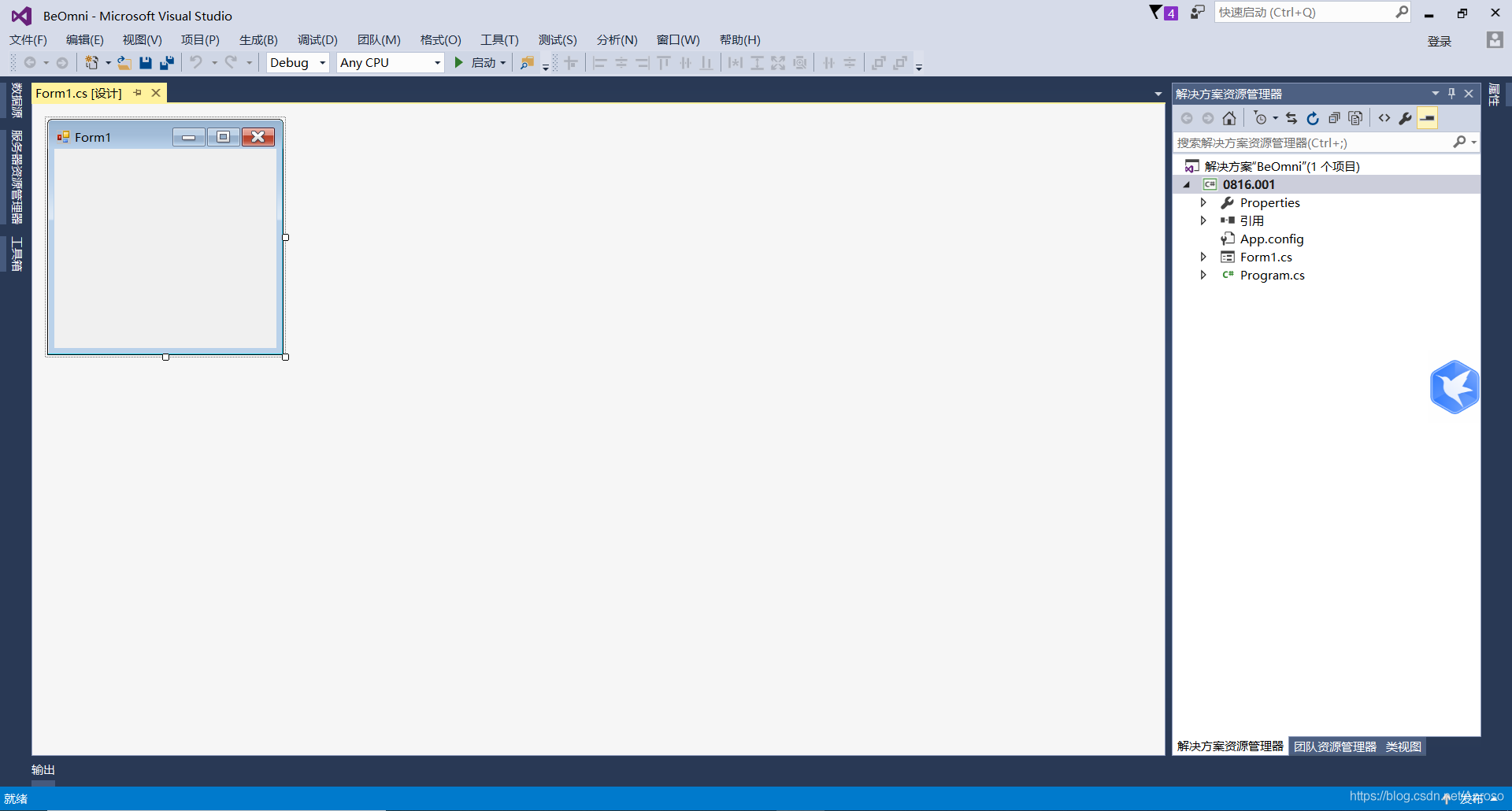Click the Show All Files icon

coord(1355,118)
